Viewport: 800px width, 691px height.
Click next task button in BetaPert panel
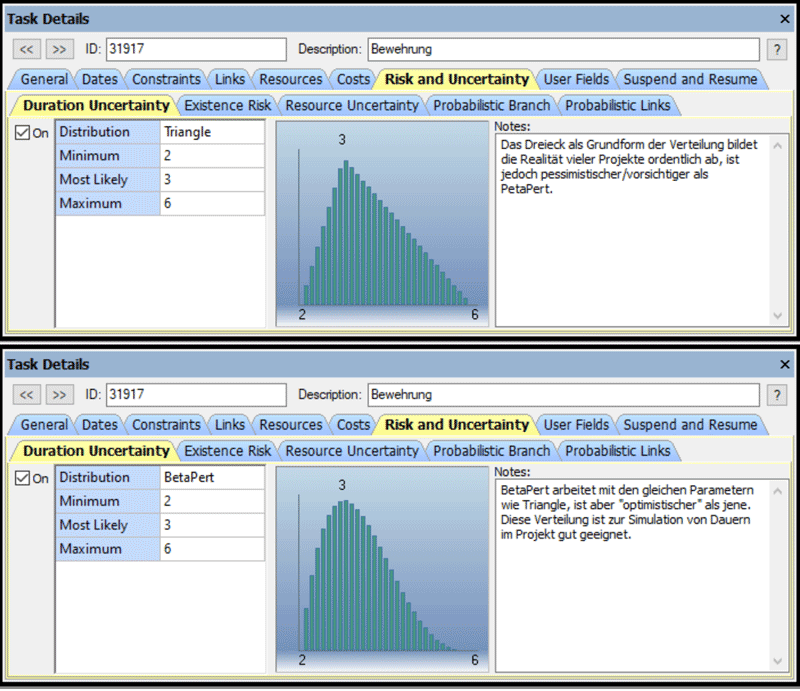[x=60, y=395]
